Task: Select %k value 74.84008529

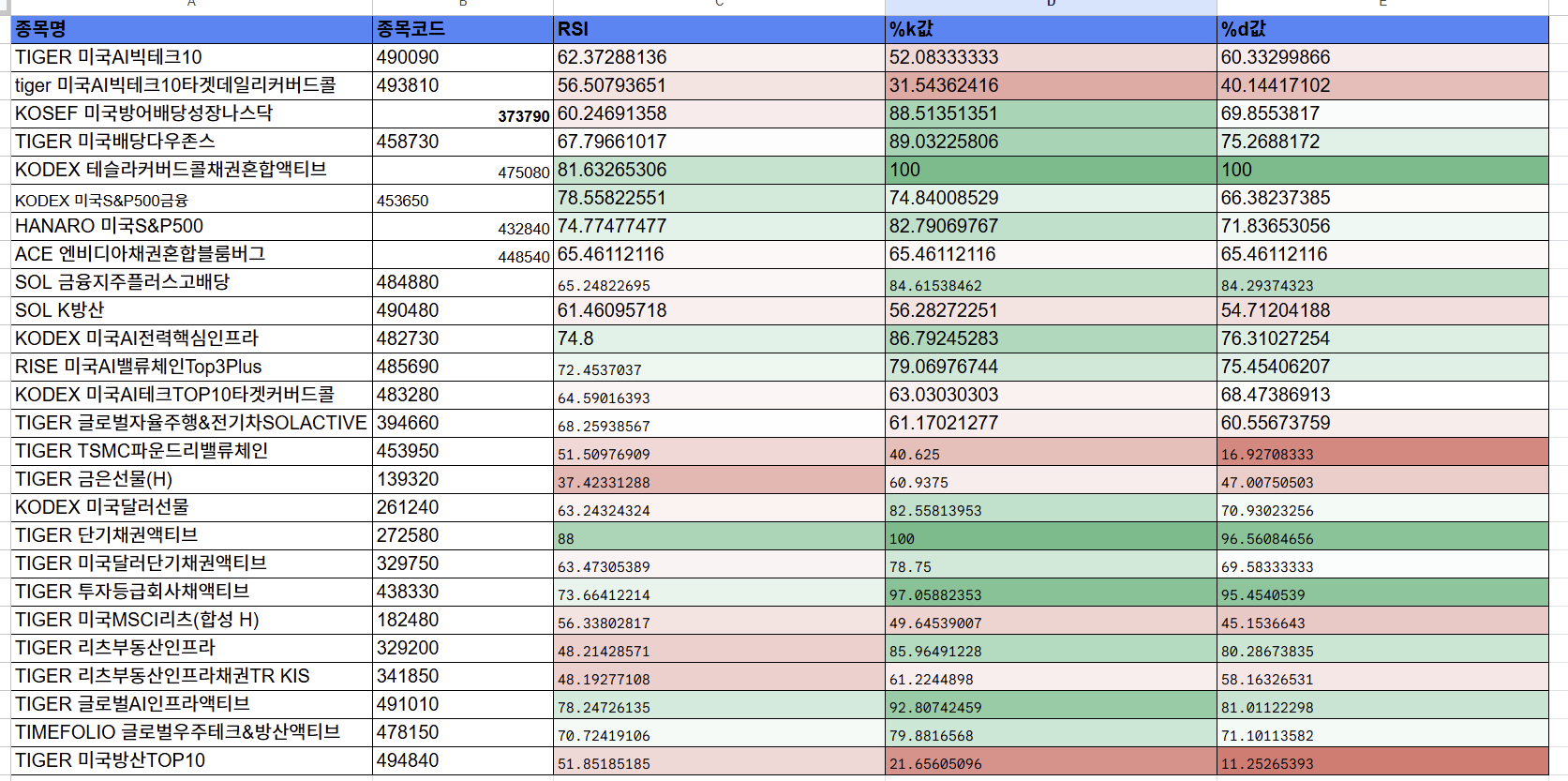Action: pos(1051,198)
